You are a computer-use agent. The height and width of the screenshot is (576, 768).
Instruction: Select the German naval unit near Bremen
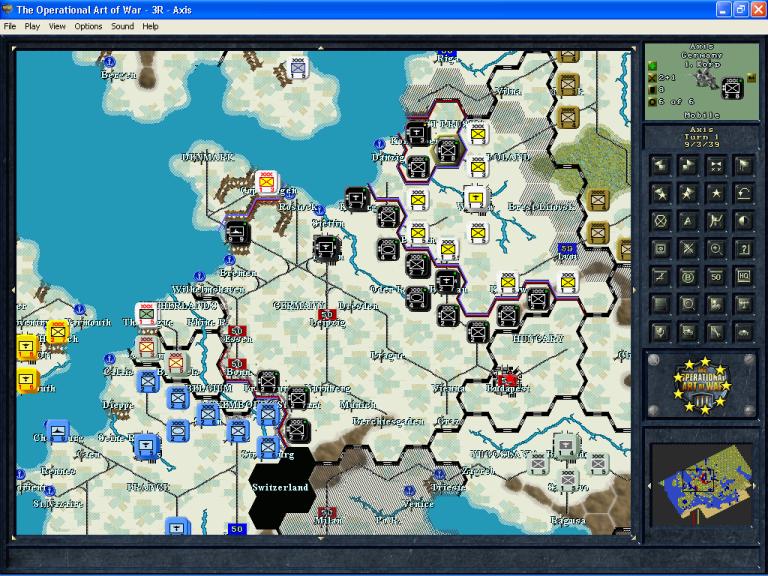(238, 233)
